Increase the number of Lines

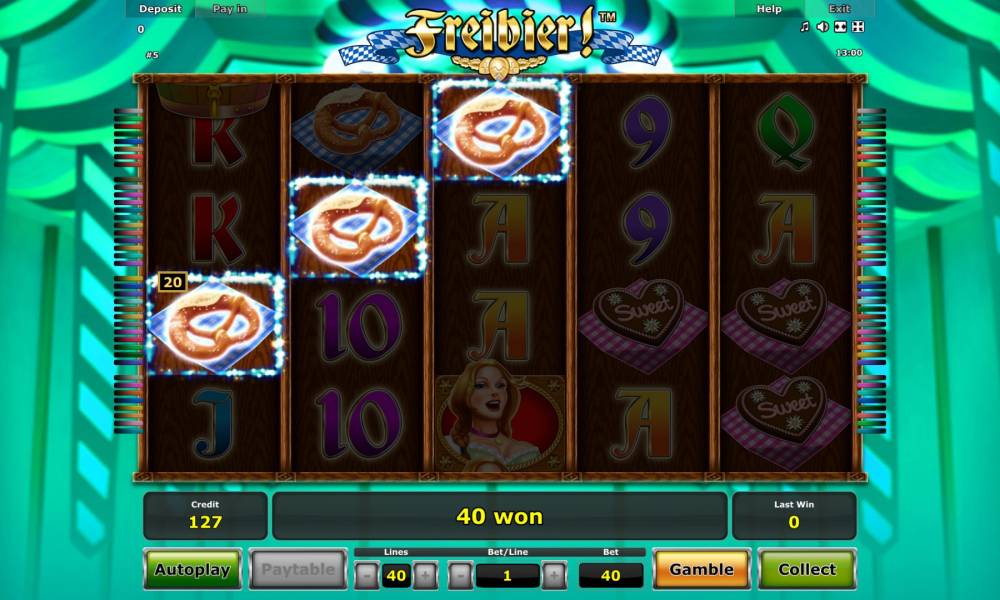pyautogui.click(x=425, y=576)
